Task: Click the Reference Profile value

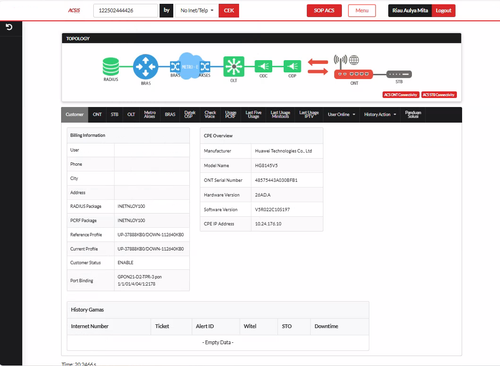Action: 151,235
